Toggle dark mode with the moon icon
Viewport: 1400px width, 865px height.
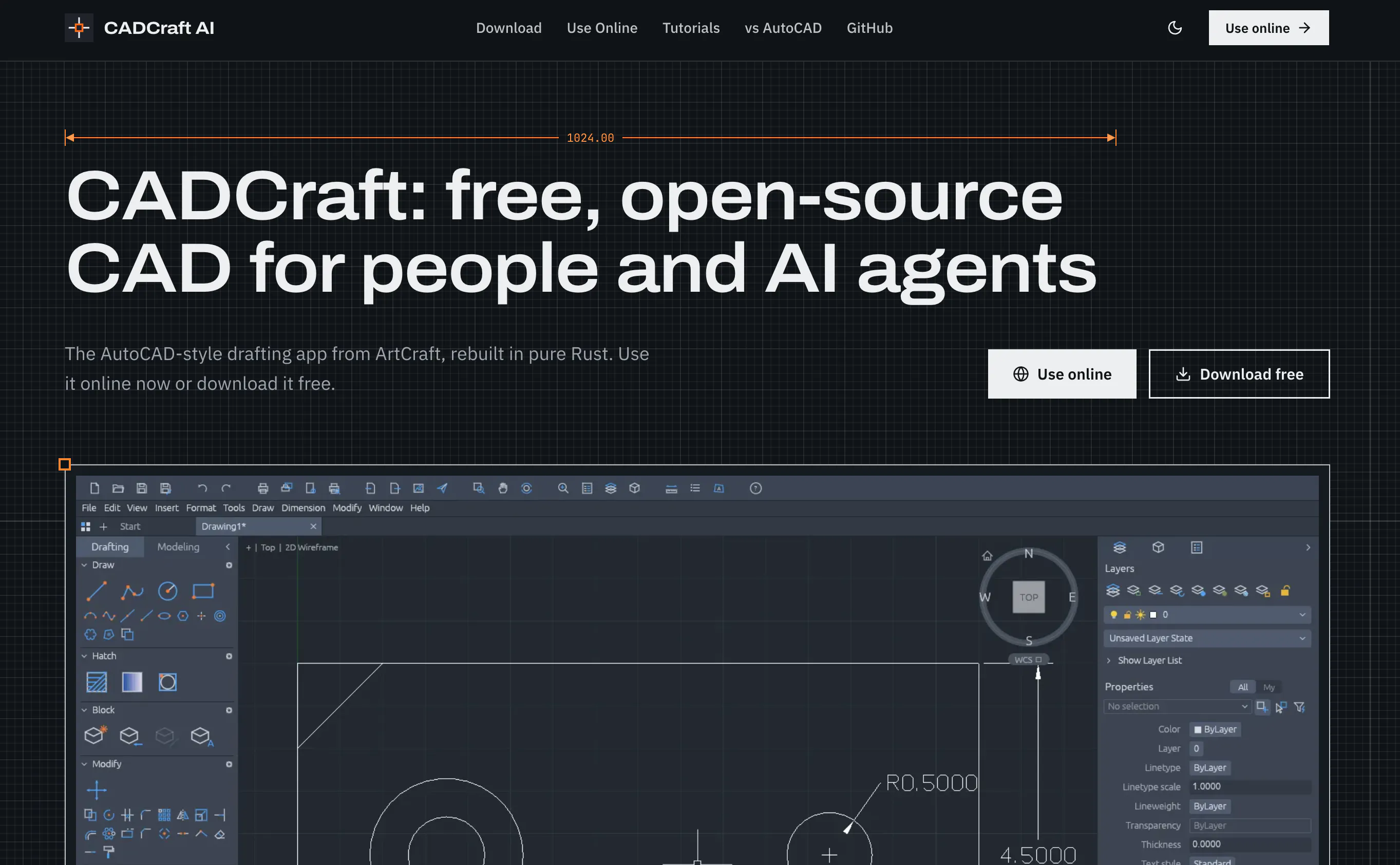point(1175,27)
